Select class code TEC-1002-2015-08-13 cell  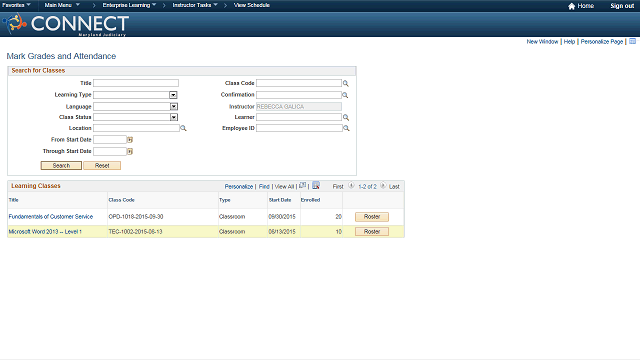point(135,232)
